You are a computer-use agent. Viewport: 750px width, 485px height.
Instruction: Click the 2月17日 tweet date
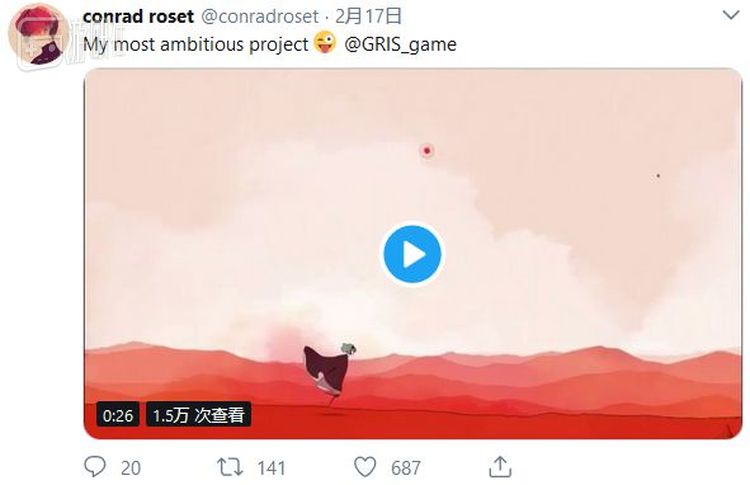(x=368, y=16)
